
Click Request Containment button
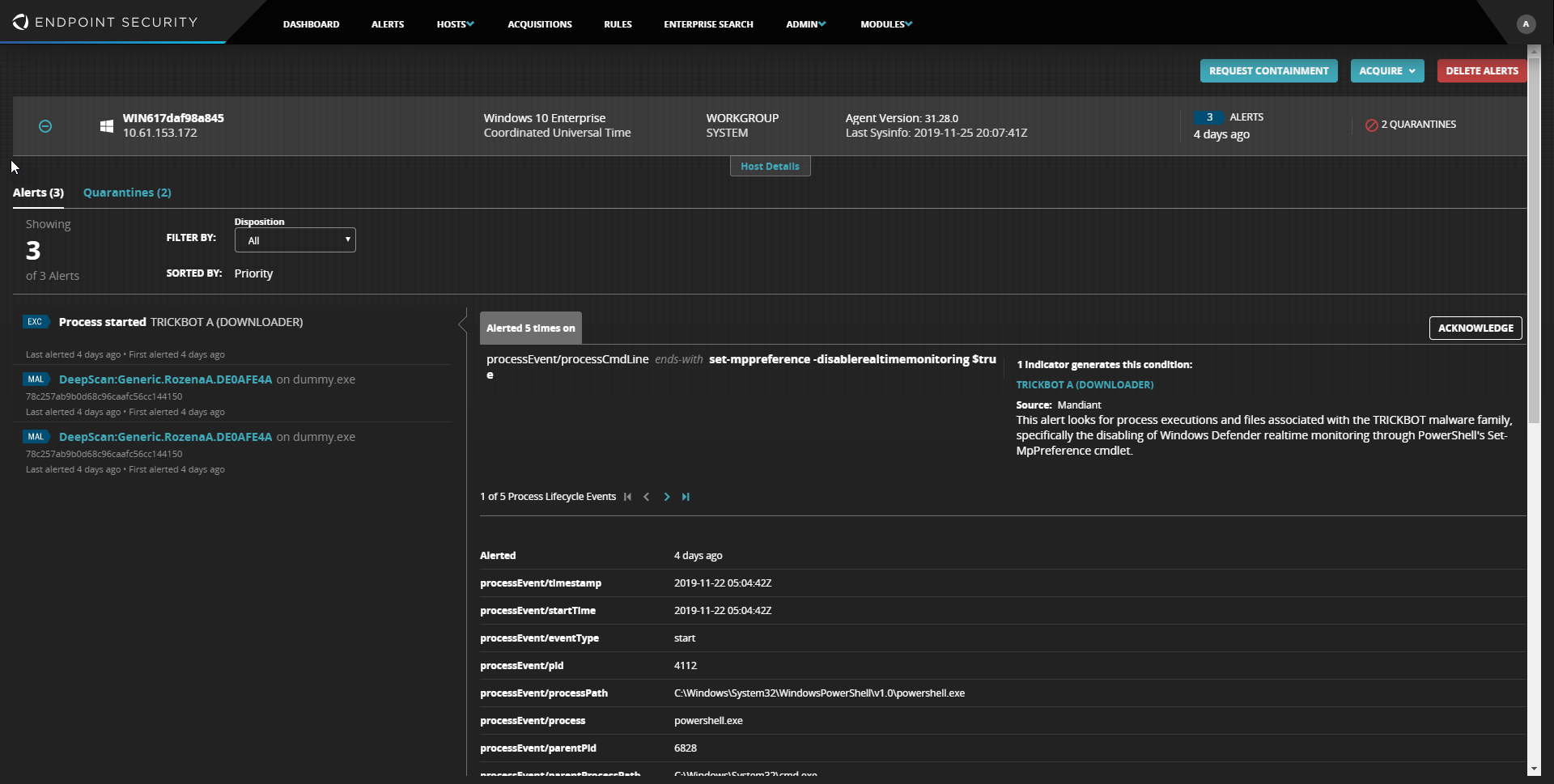[1268, 71]
